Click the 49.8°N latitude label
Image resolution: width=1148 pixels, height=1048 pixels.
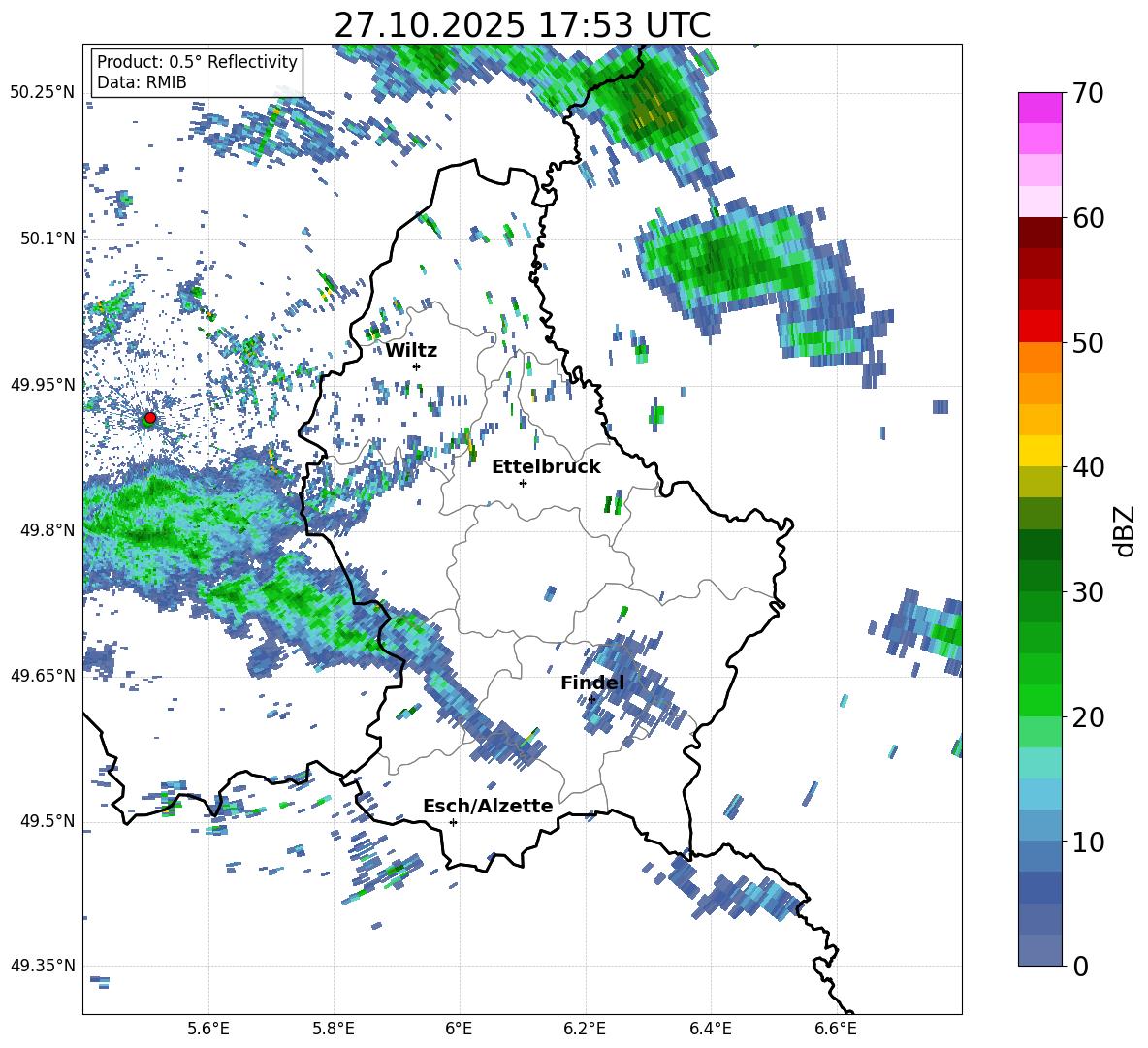tap(48, 530)
